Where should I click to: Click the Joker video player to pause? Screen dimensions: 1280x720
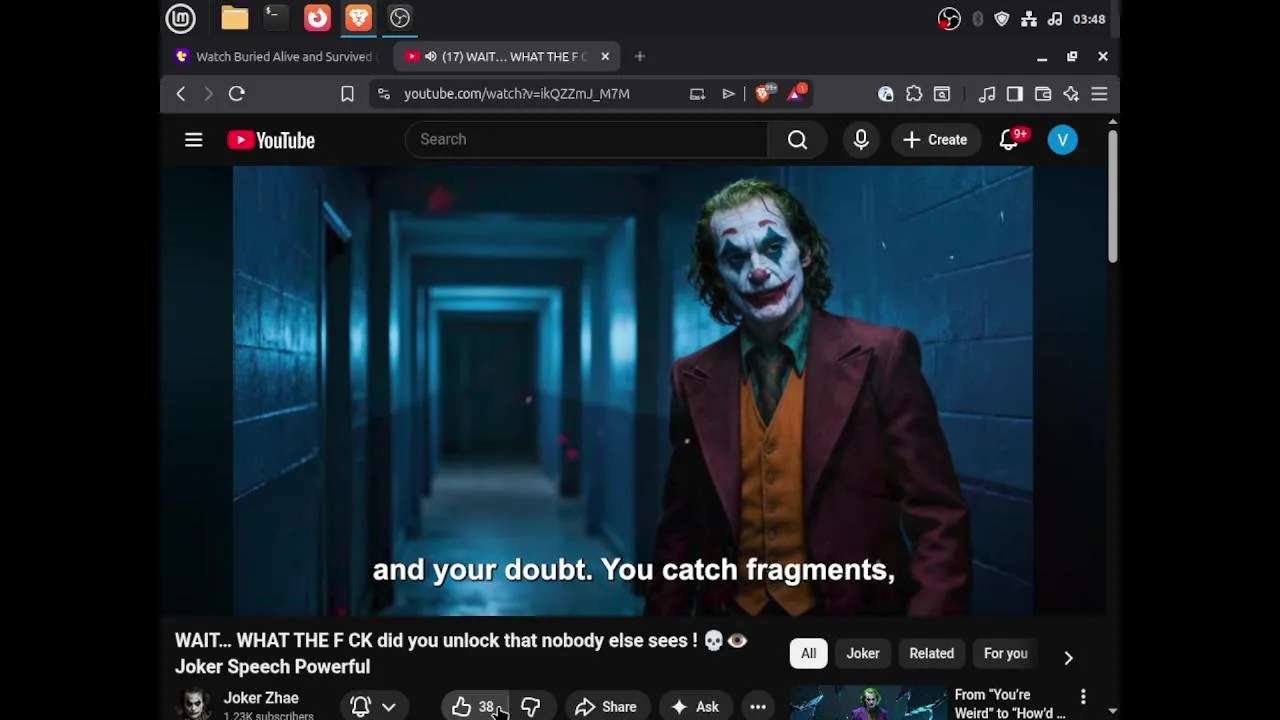click(633, 390)
